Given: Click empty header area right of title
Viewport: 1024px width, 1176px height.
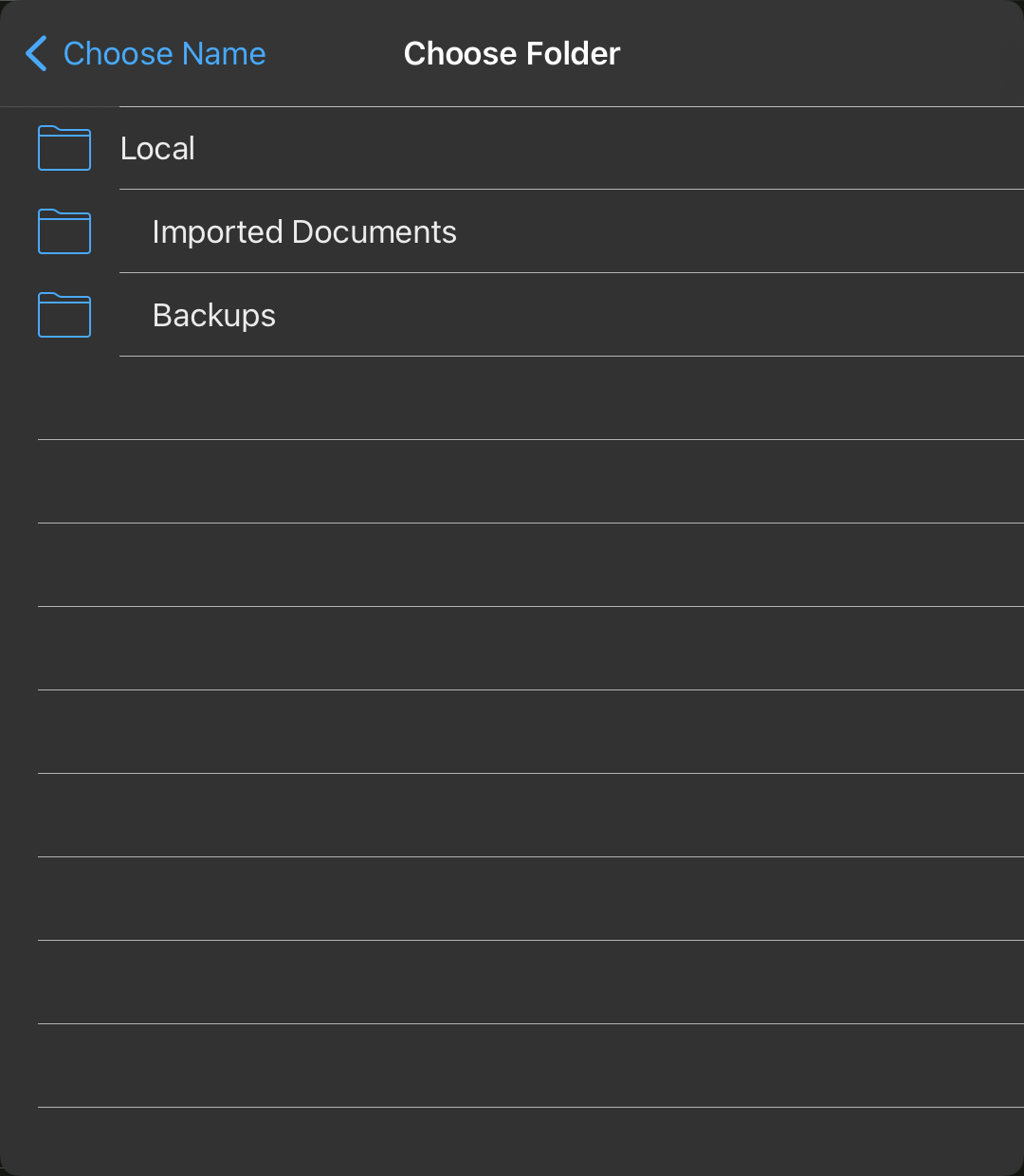Looking at the screenshot, I should coord(822,54).
